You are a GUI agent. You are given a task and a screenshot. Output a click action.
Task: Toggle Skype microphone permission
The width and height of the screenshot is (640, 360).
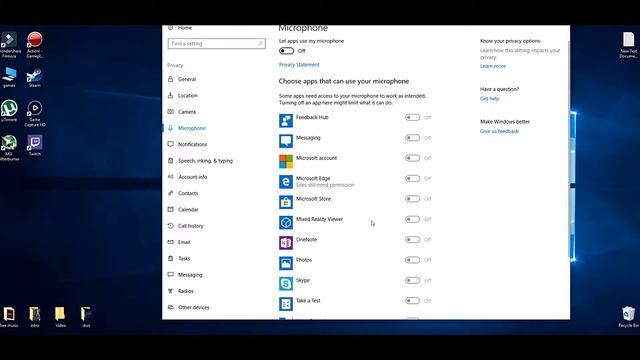tap(412, 281)
